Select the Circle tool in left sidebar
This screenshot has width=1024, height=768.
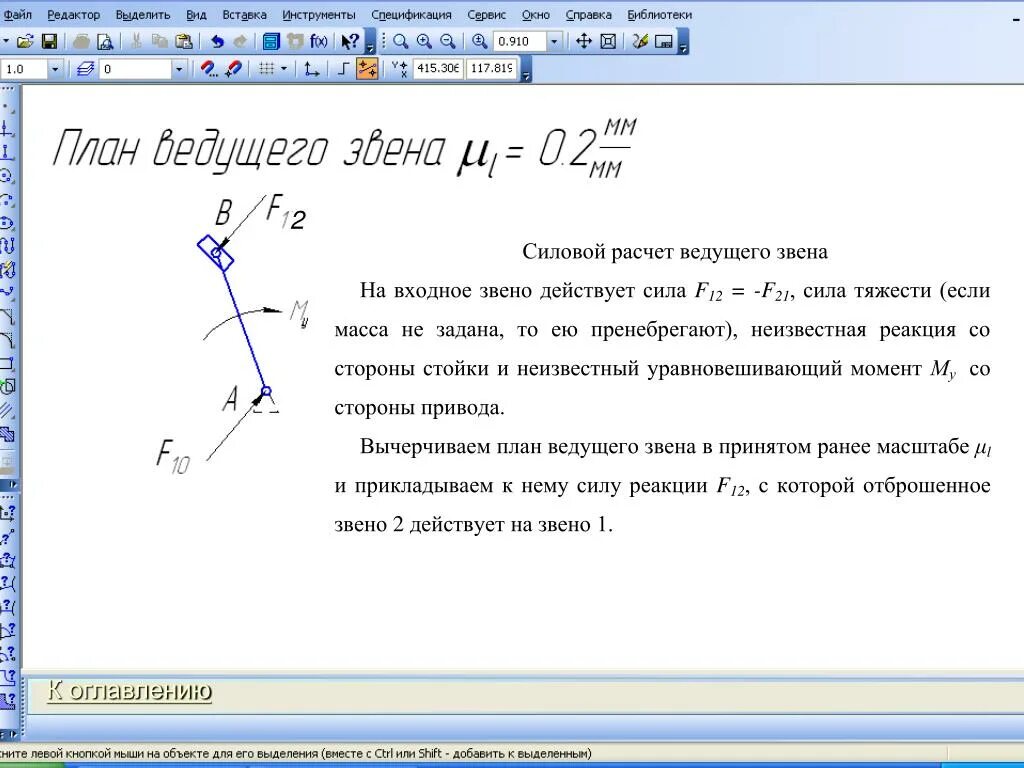tap(7, 176)
